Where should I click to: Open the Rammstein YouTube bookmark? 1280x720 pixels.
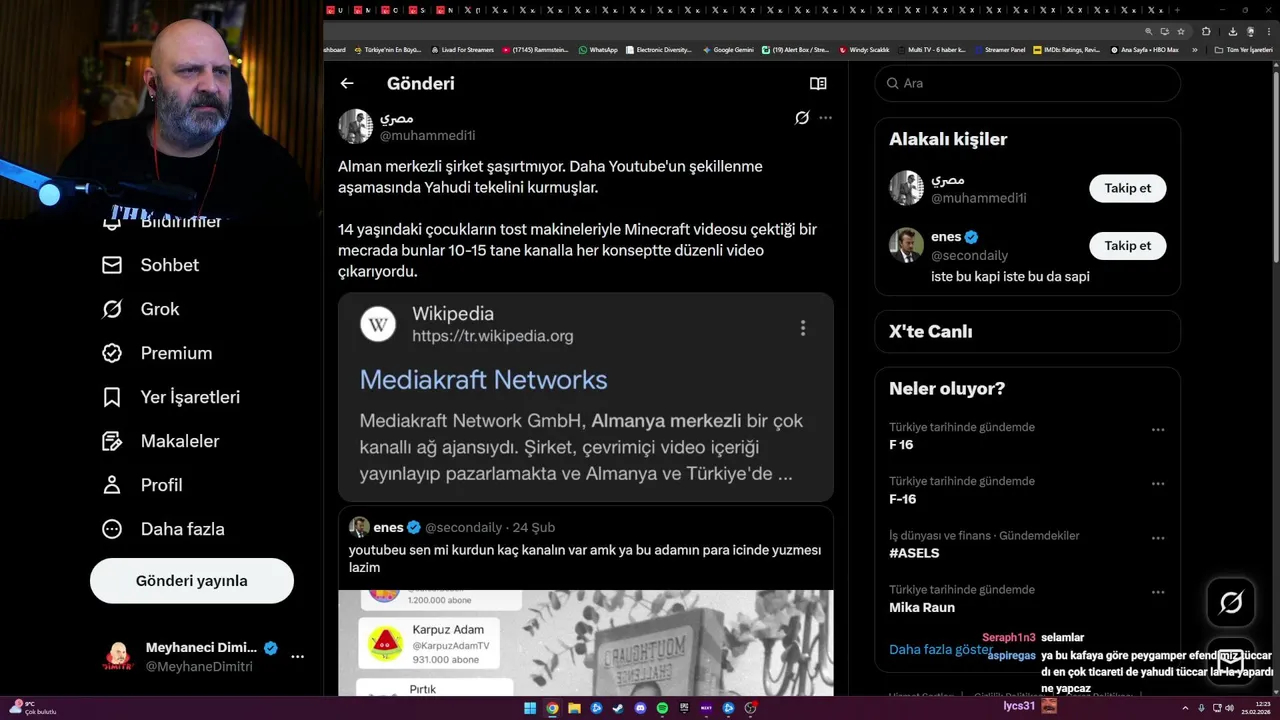[x=535, y=49]
